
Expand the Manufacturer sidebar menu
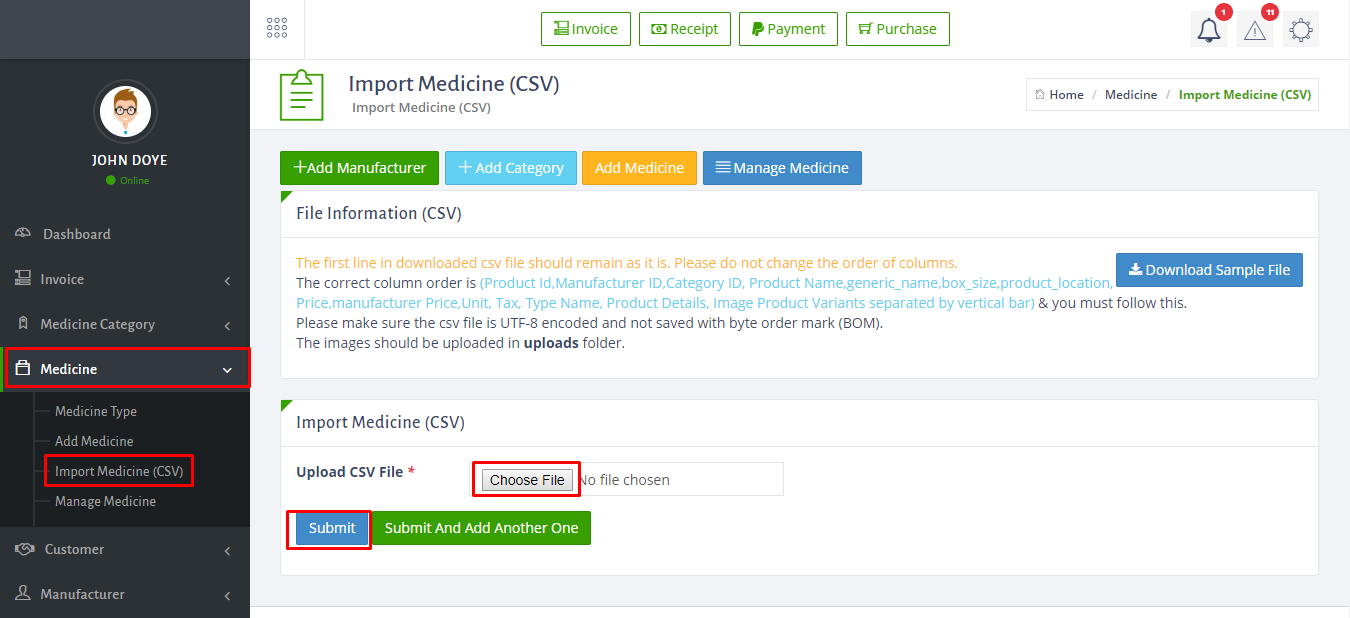tap(125, 594)
